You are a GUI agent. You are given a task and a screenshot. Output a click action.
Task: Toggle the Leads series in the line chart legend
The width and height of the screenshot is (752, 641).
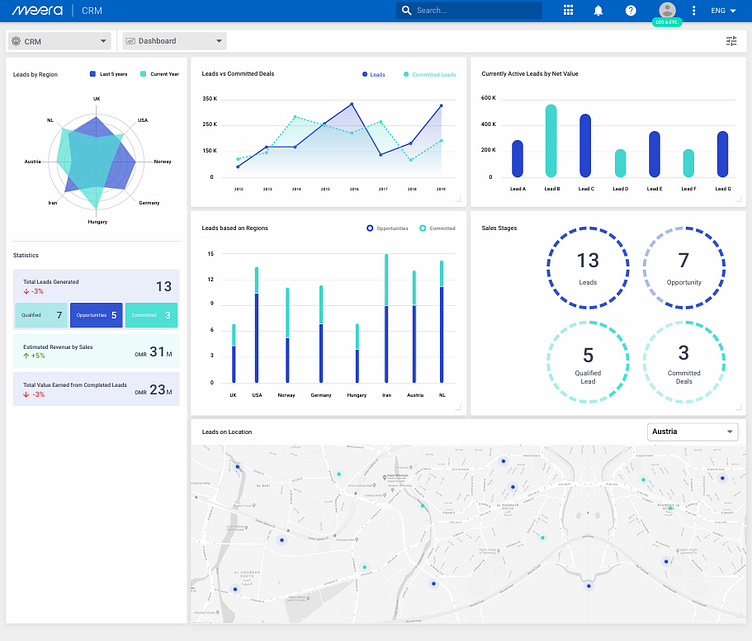(x=372, y=74)
